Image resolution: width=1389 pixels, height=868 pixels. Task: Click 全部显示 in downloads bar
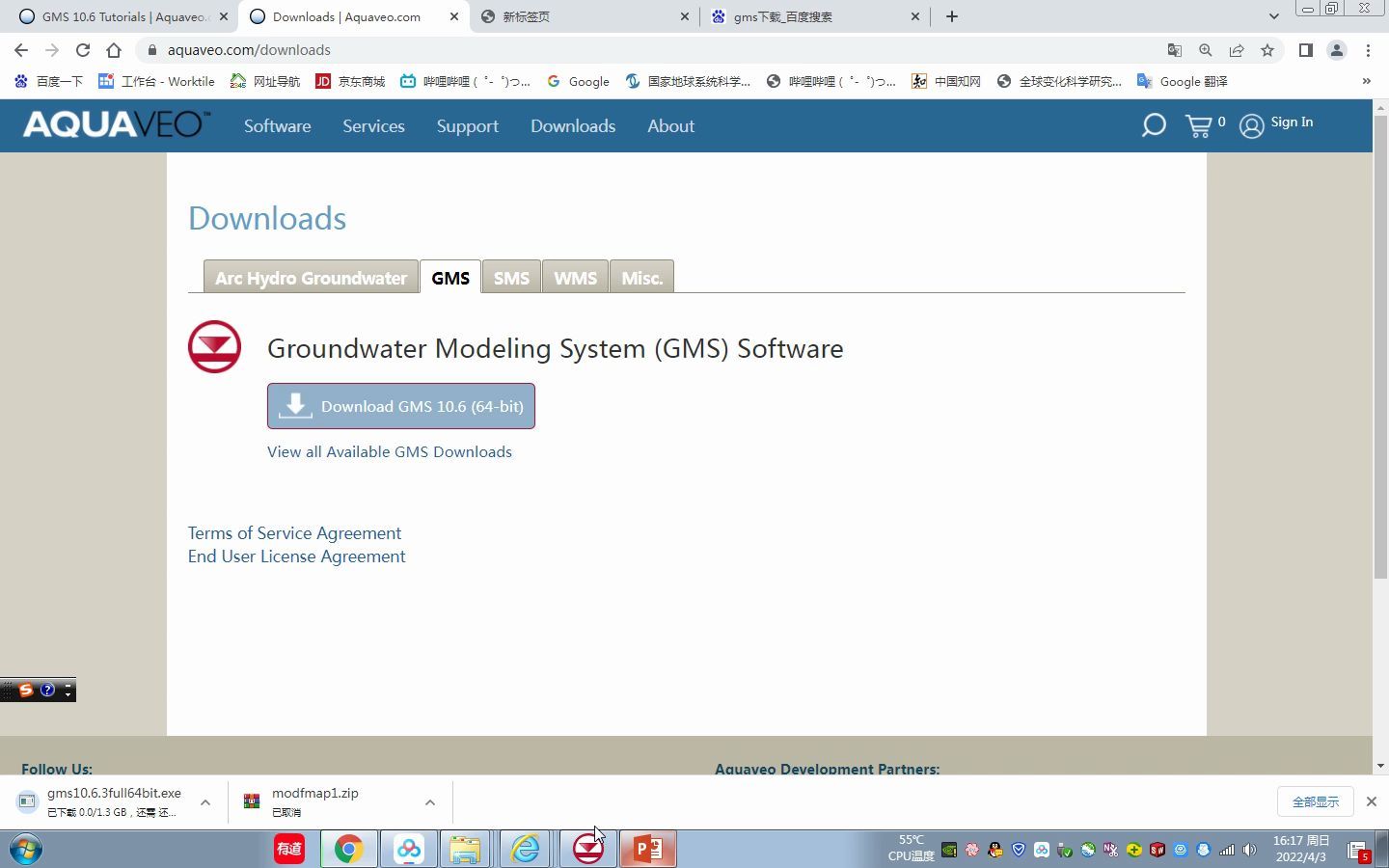(x=1316, y=801)
